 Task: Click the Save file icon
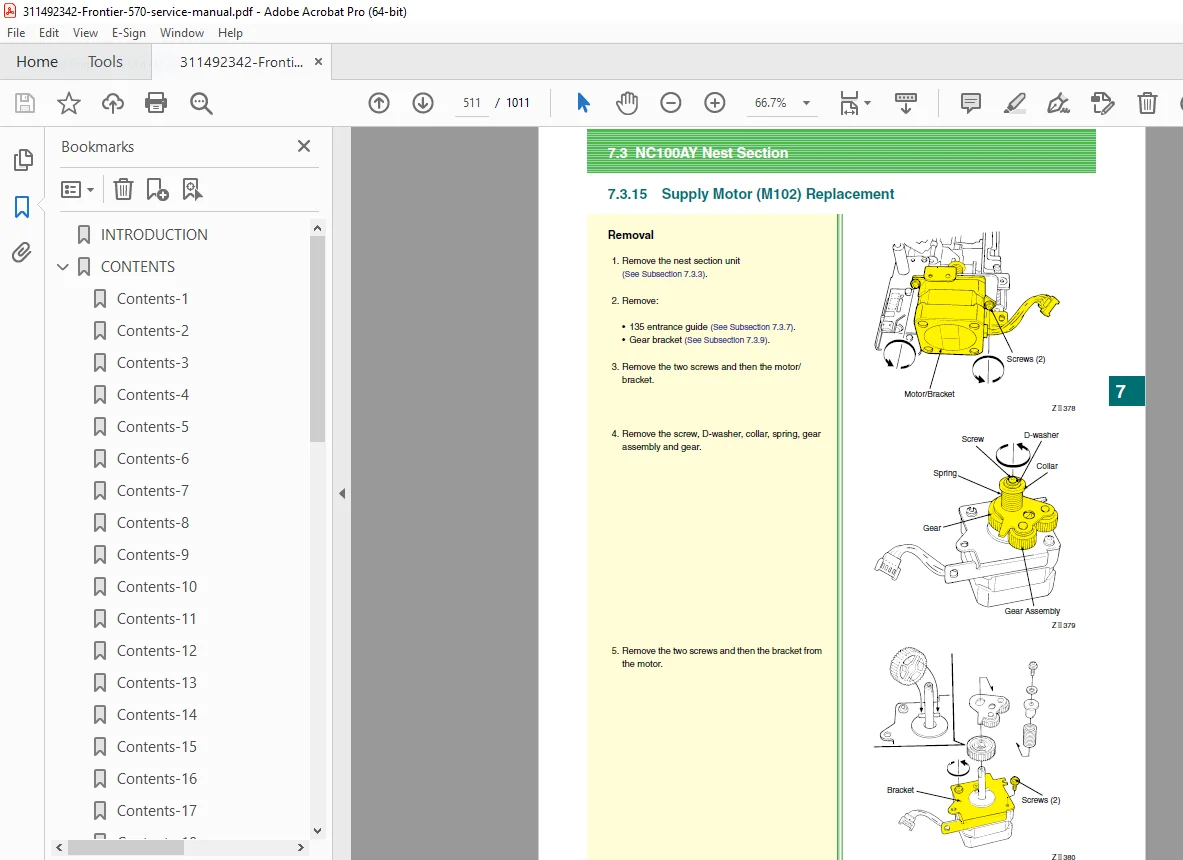click(25, 103)
